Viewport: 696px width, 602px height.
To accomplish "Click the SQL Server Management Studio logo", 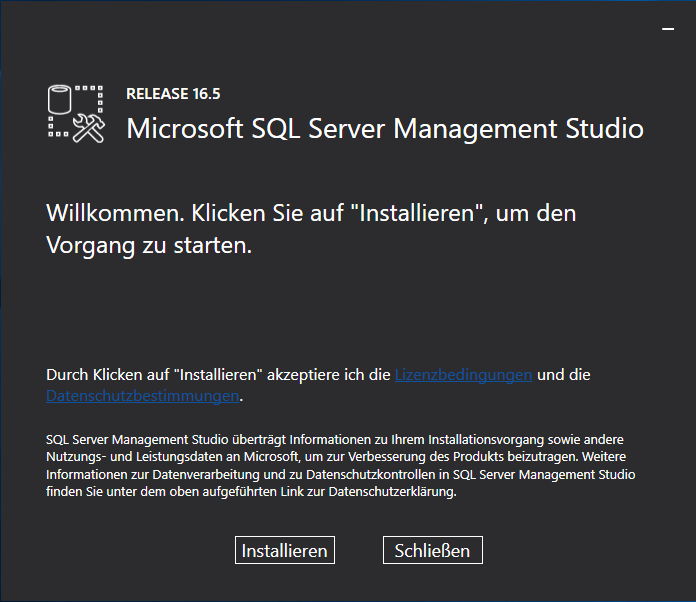I will tap(76, 112).
